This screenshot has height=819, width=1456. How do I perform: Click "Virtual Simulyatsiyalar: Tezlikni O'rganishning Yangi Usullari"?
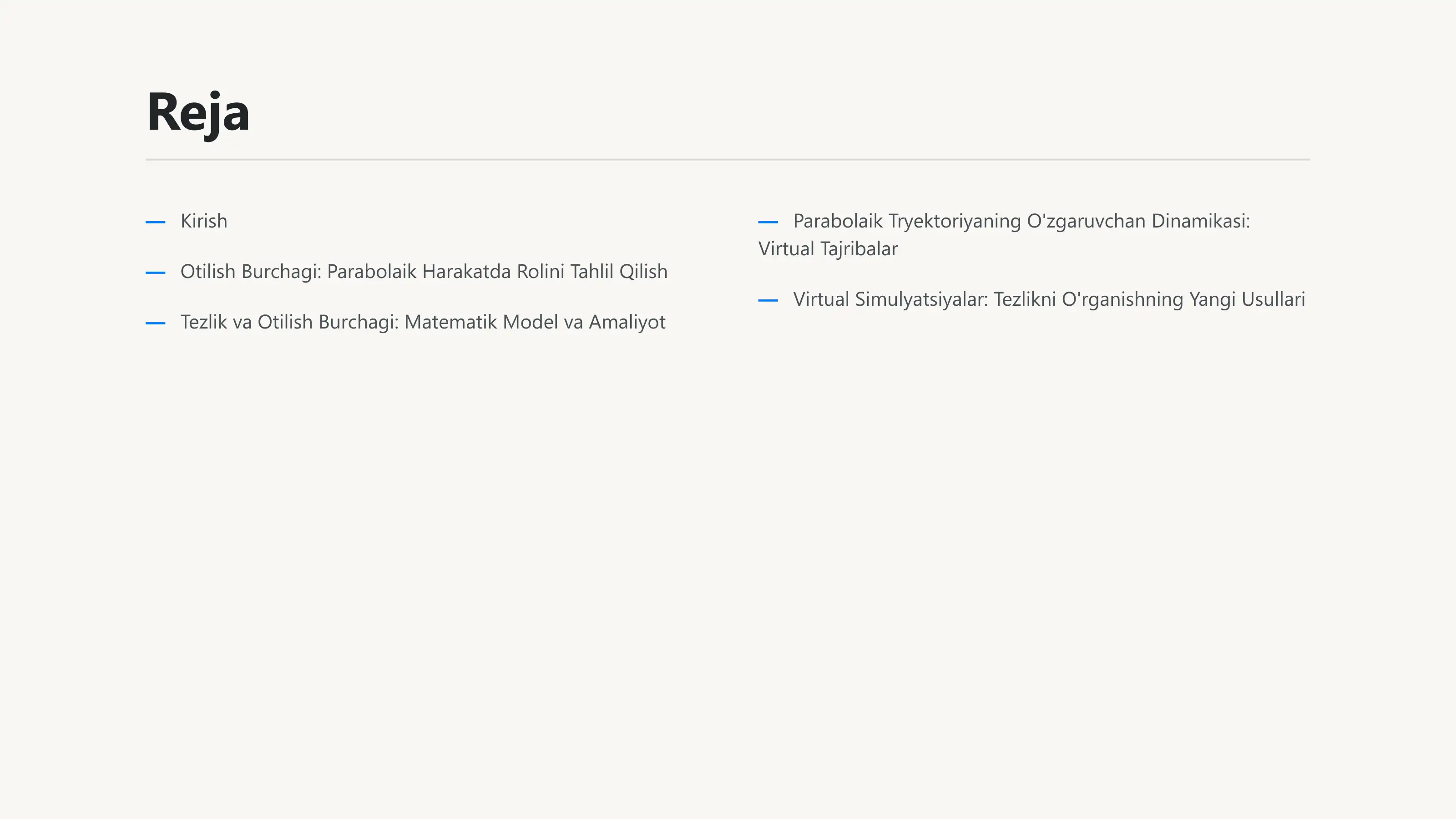(x=1049, y=299)
